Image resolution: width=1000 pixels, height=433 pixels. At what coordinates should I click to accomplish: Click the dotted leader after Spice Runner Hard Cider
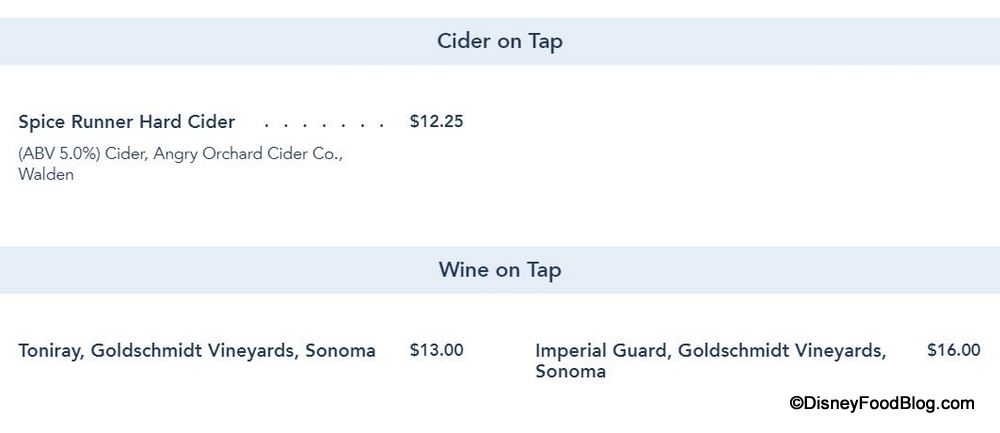324,125
